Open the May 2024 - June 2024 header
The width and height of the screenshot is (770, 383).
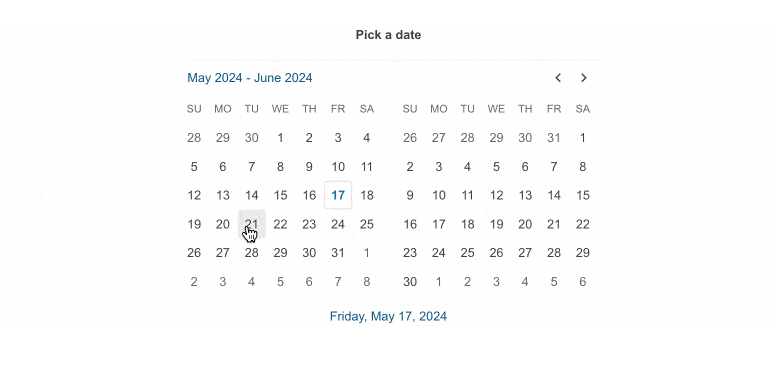[250, 78]
